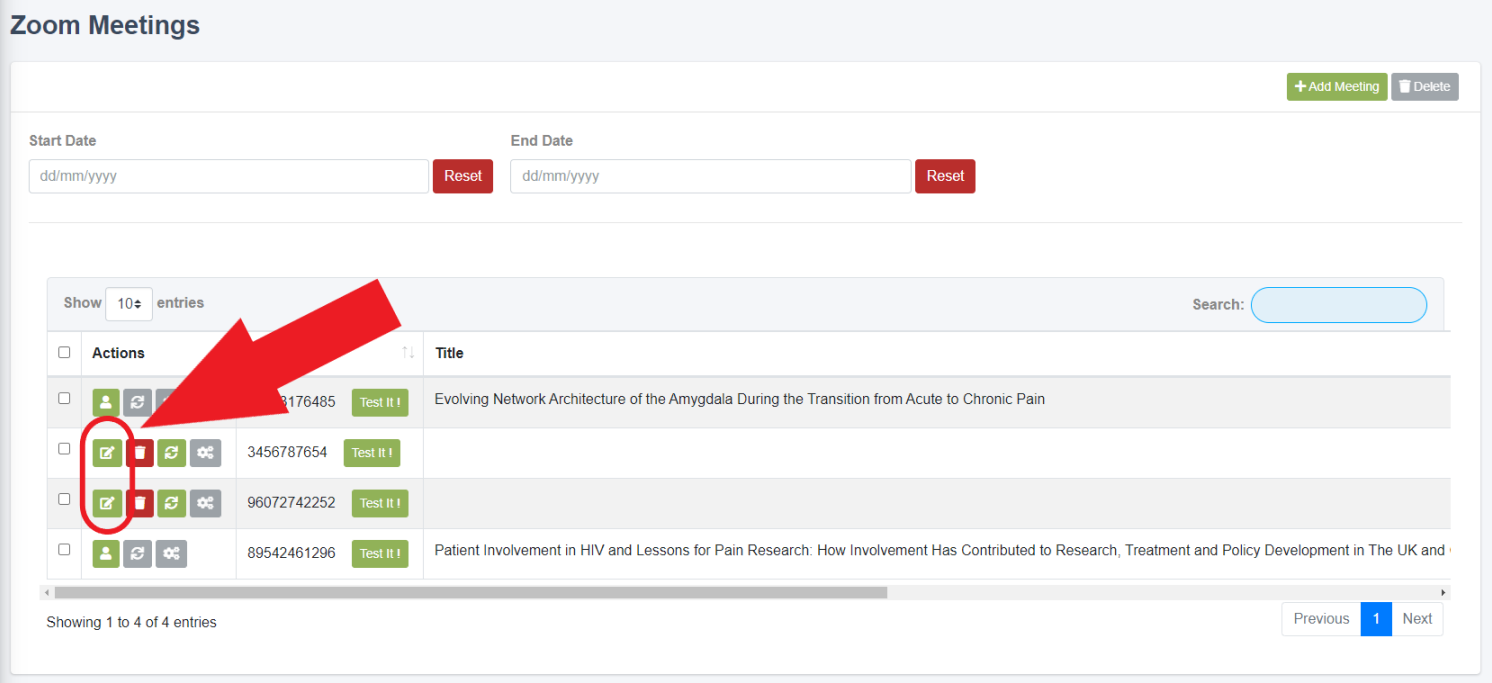Click the edit icon for meeting 3456787654
The width and height of the screenshot is (1492, 683).
(x=106, y=453)
